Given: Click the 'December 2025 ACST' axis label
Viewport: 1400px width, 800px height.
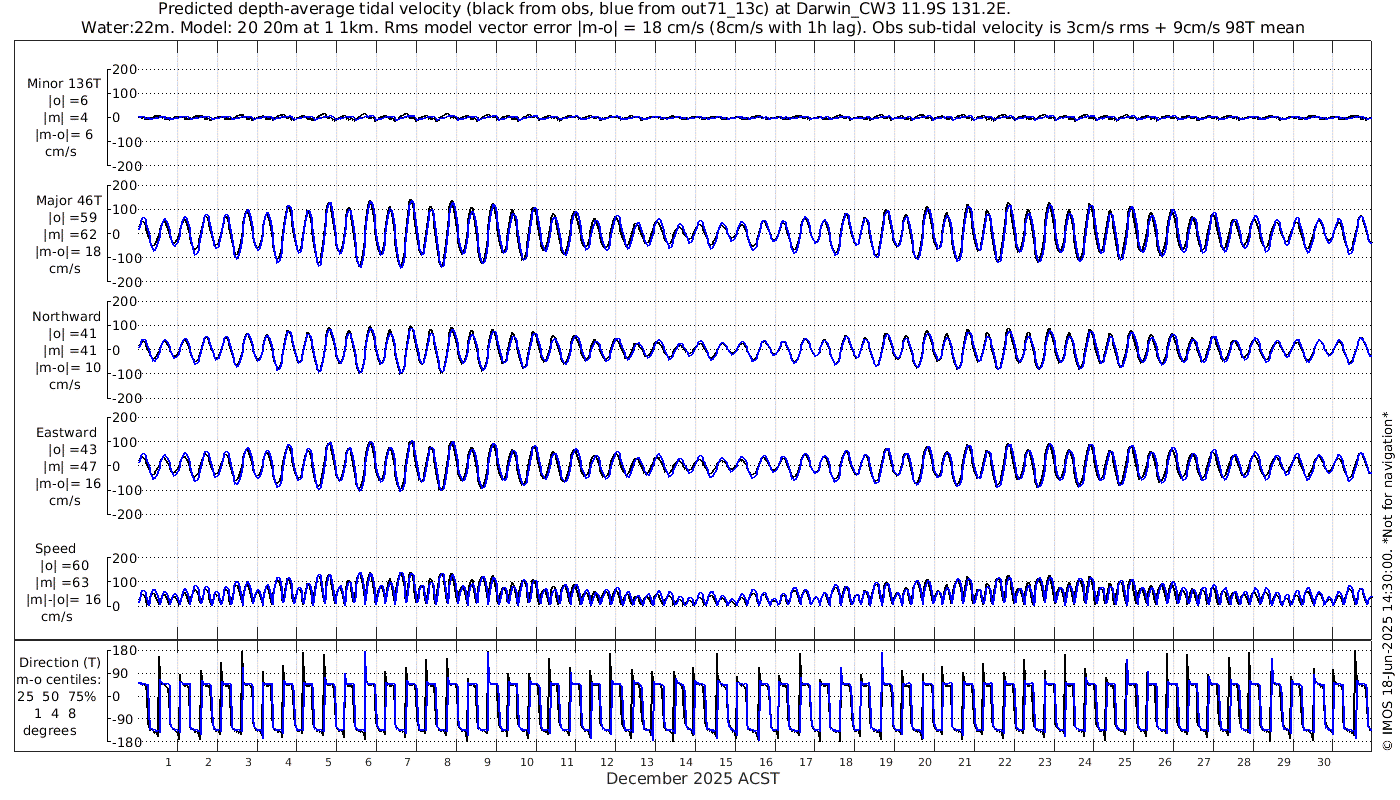Looking at the screenshot, I should (692, 778).
